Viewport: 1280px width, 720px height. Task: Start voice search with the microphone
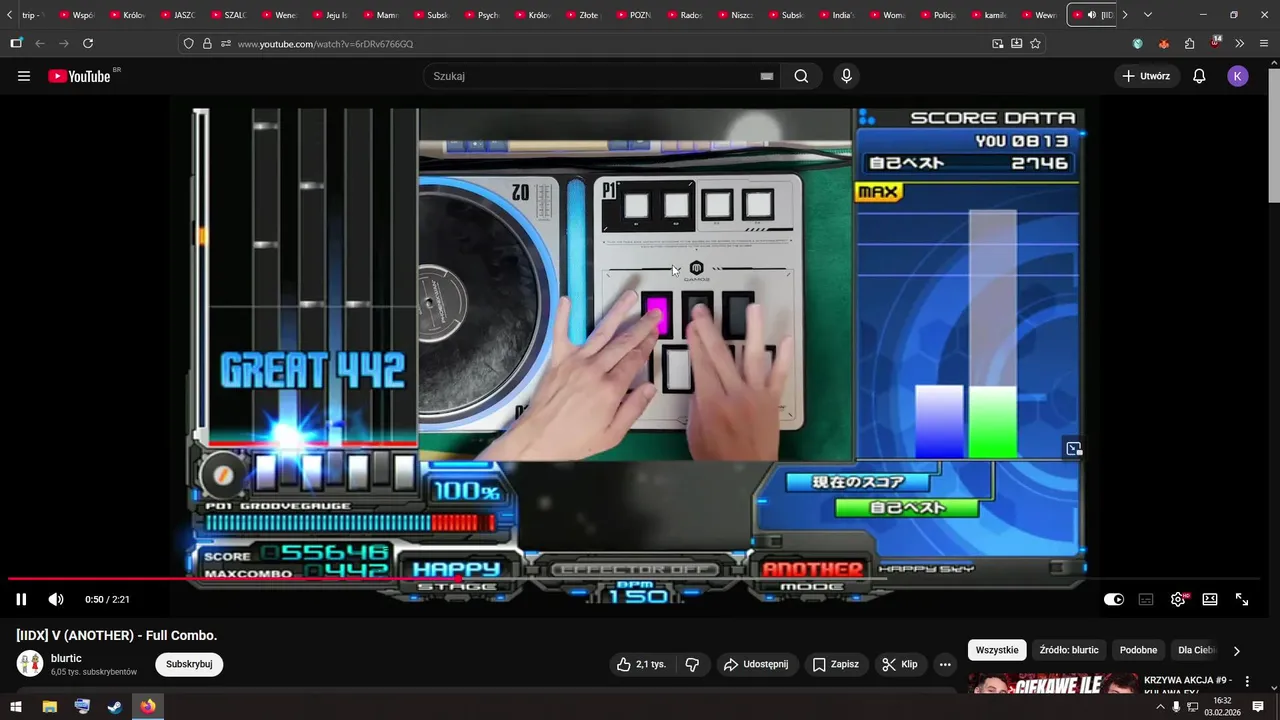846,76
